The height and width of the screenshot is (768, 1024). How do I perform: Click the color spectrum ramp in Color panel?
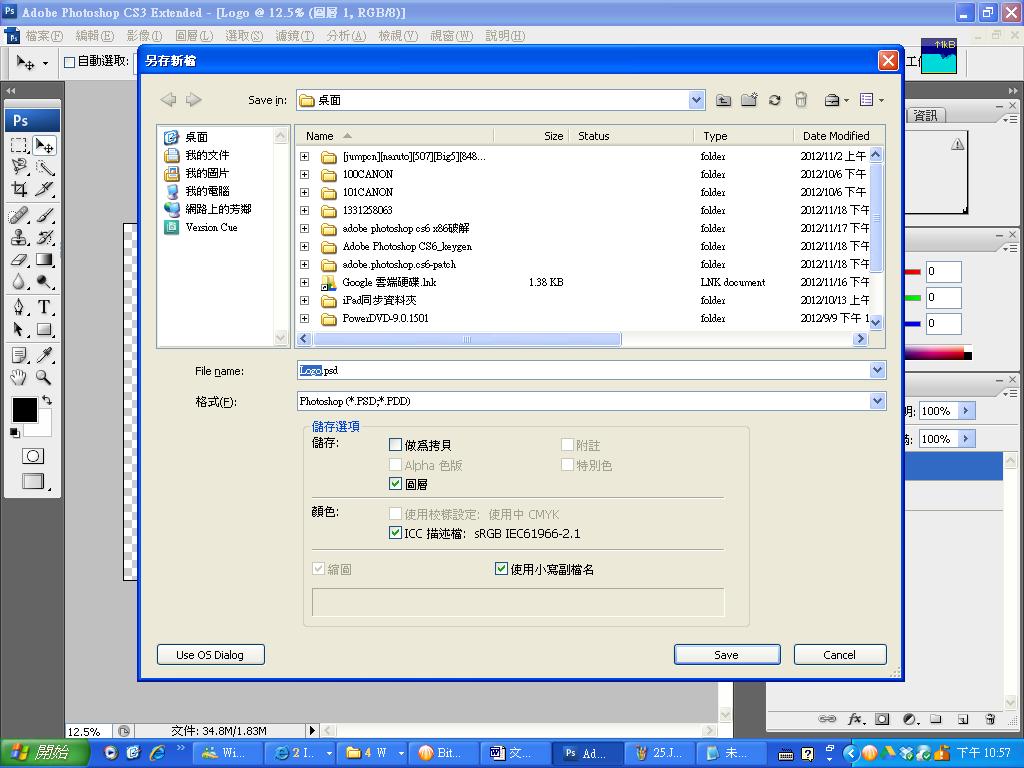tap(938, 353)
